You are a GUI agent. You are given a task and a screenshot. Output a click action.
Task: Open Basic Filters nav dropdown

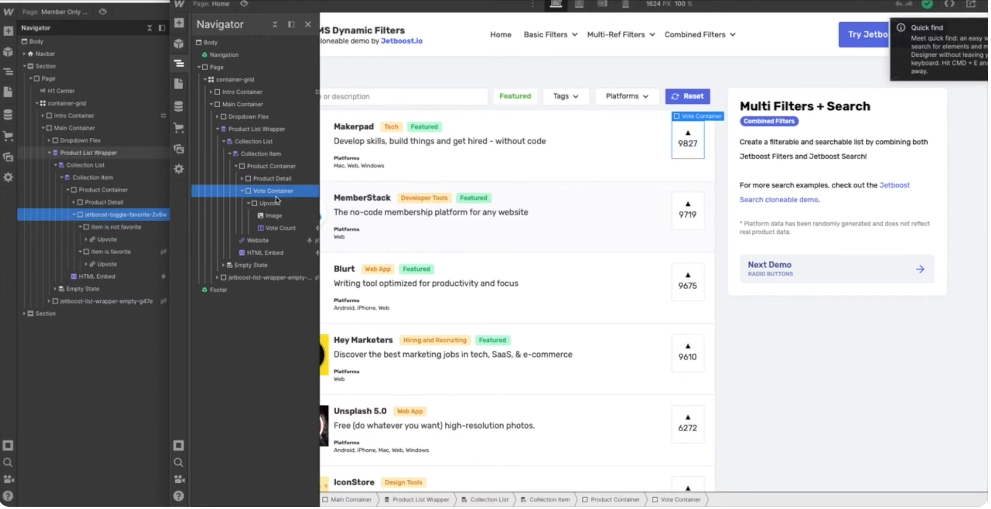coord(550,35)
